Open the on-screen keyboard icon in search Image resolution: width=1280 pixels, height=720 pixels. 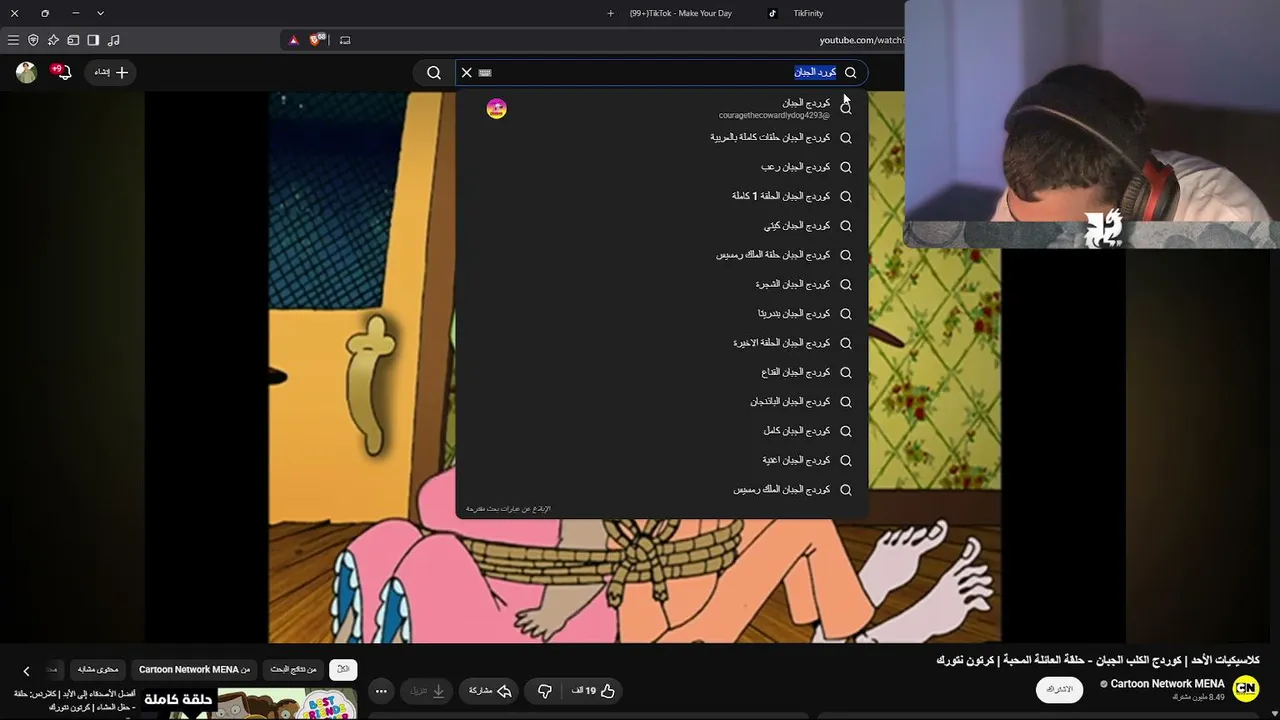pyautogui.click(x=485, y=72)
